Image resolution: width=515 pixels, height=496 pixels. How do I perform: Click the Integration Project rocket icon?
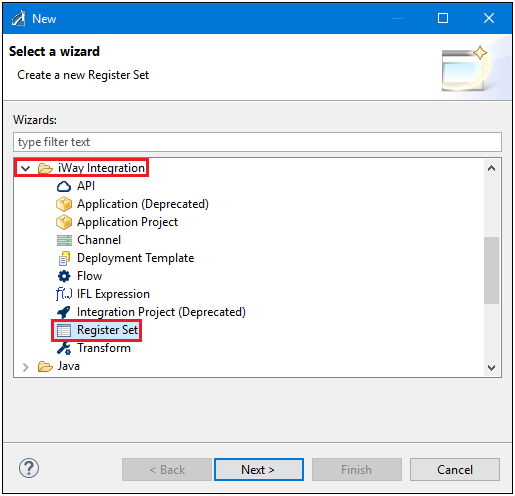coord(64,312)
